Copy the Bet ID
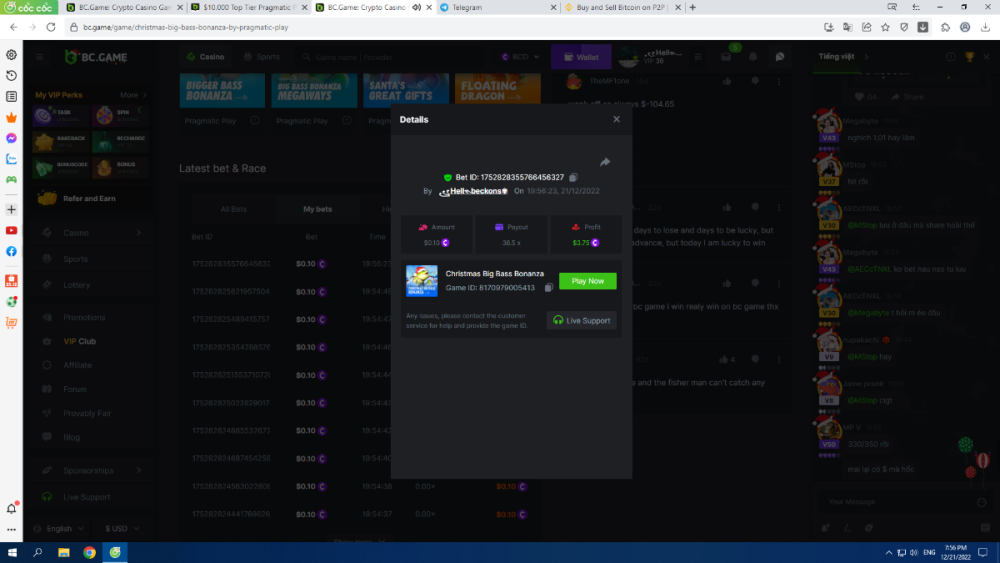 (573, 177)
